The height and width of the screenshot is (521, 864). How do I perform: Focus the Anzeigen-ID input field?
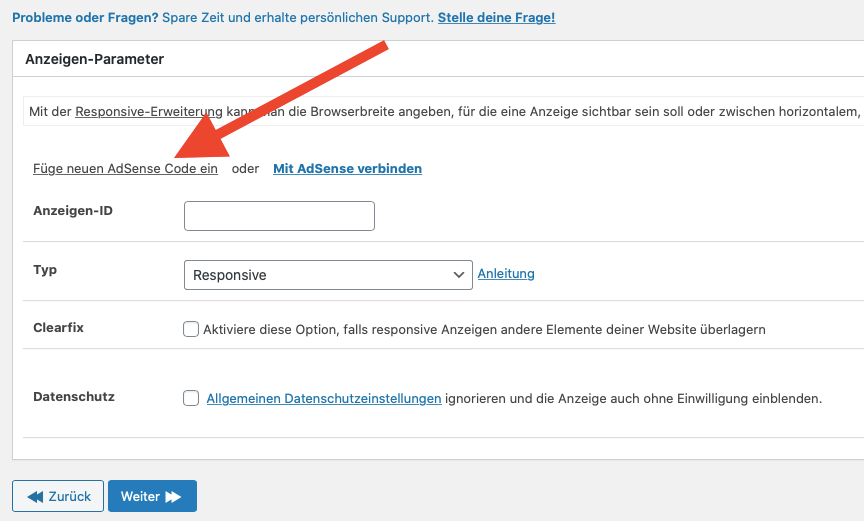point(279,216)
